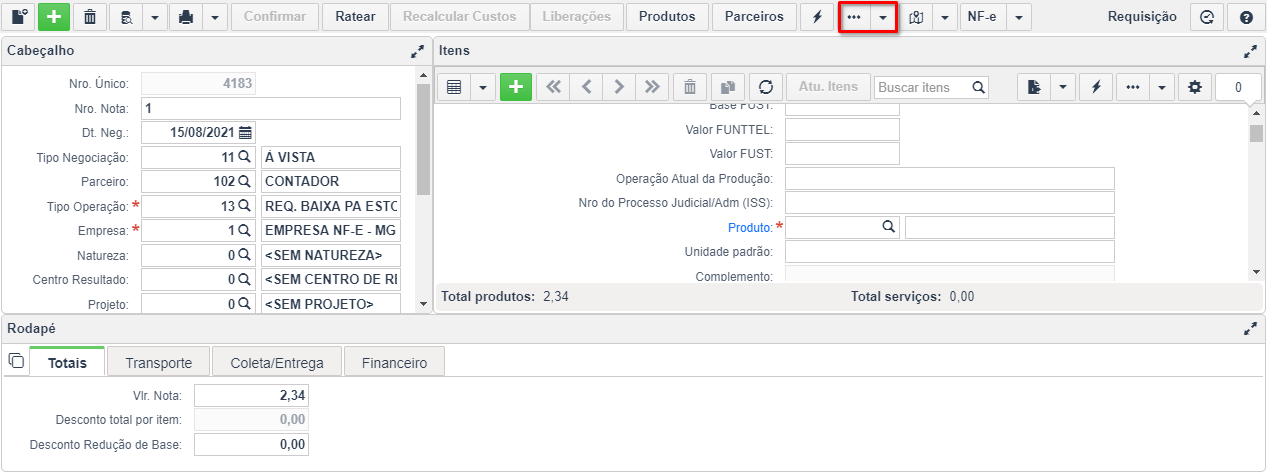This screenshot has height=474, width=1267.
Task: Click the magnifier in Buscar itens field
Action: [979, 87]
